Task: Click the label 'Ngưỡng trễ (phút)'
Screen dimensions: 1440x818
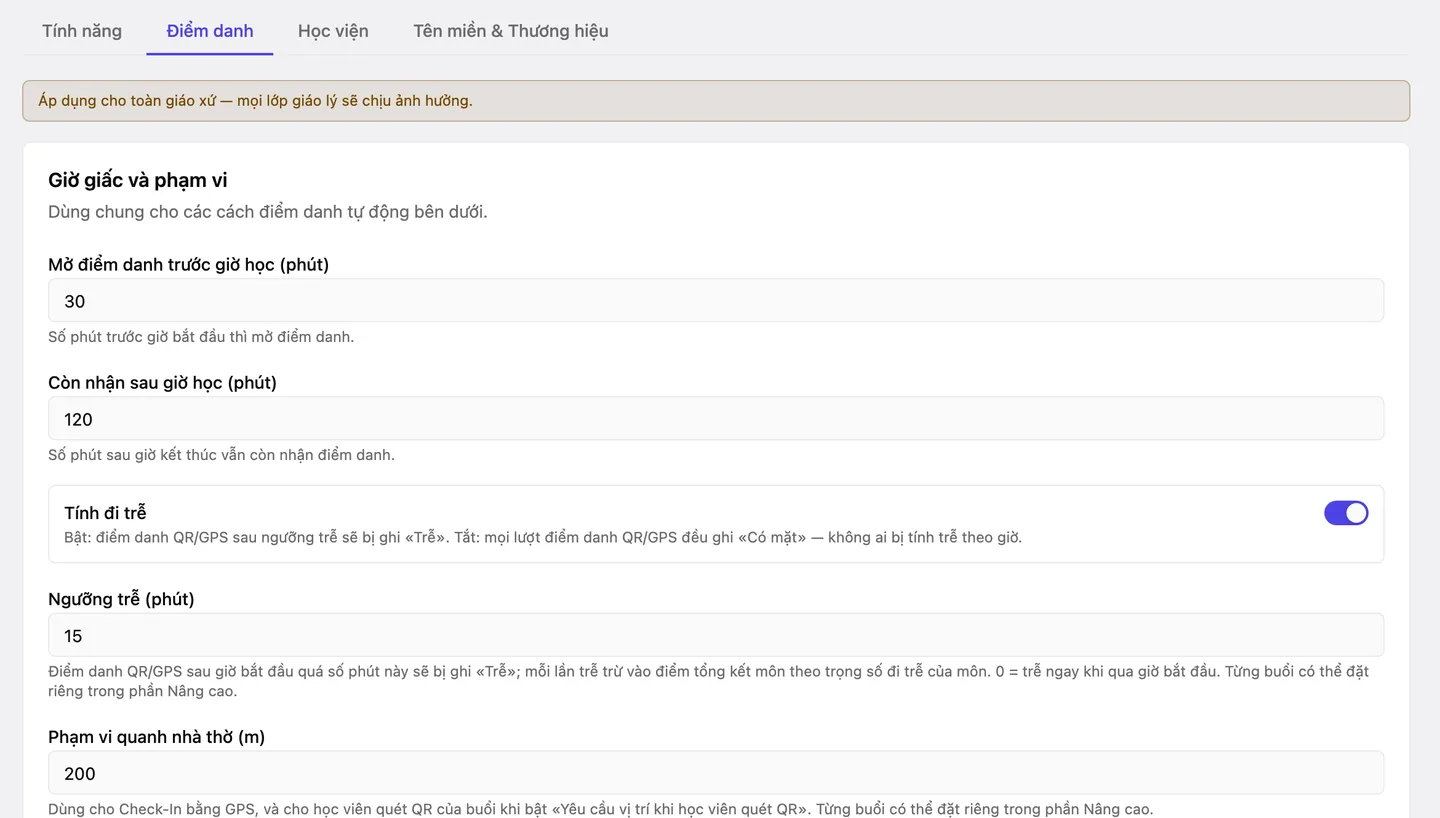Action: 121,599
